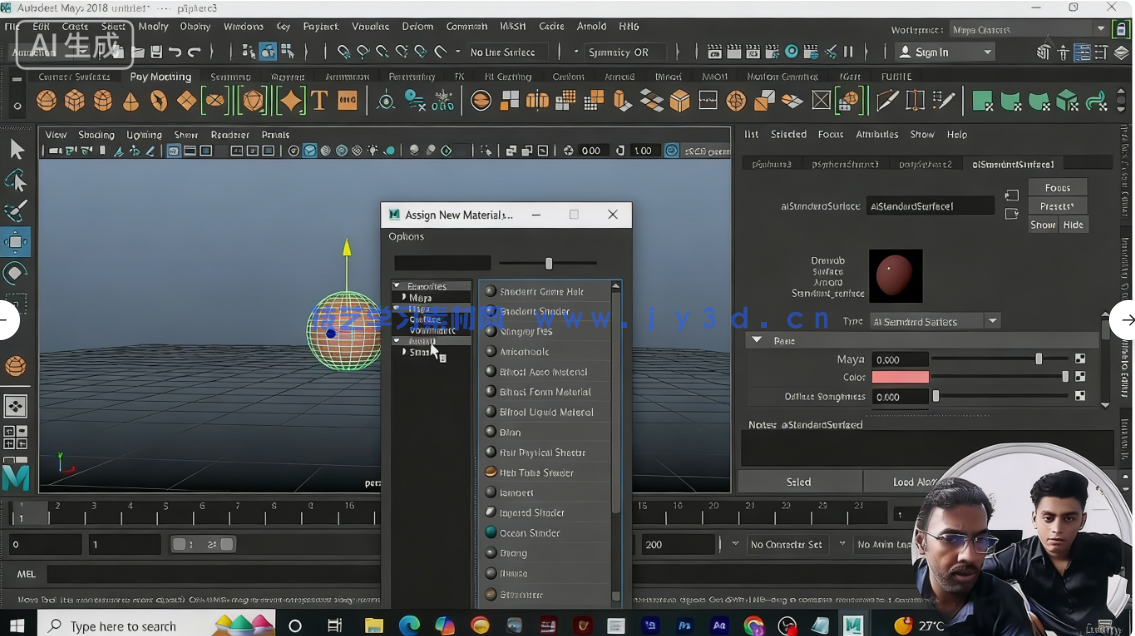This screenshot has height=636, width=1135.
Task: Open the Lighting menu in viewport panel
Action: tap(144, 135)
